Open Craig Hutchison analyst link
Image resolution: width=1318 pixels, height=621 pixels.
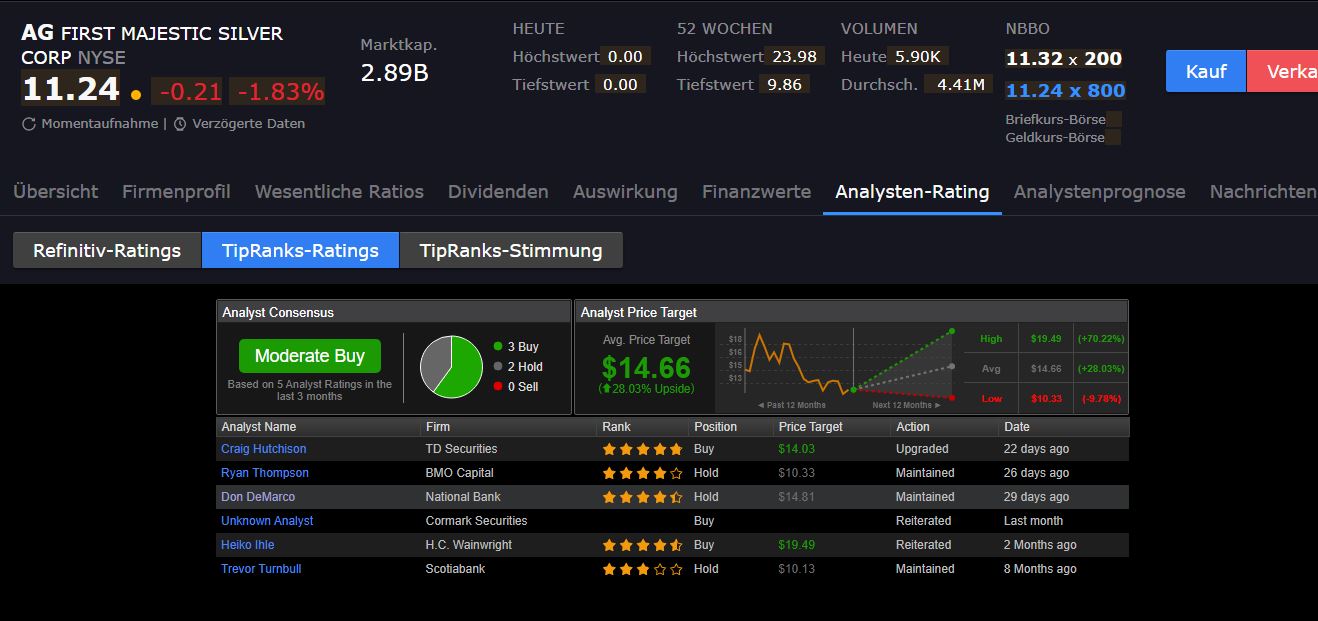(264, 449)
